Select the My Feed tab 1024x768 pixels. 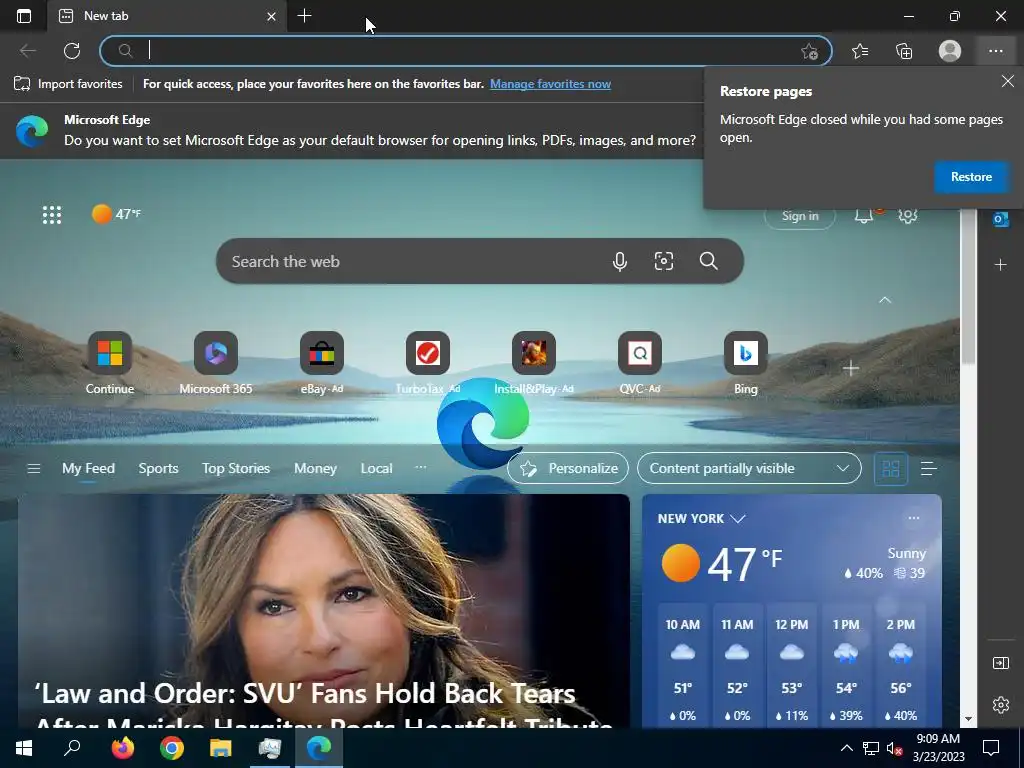88,468
